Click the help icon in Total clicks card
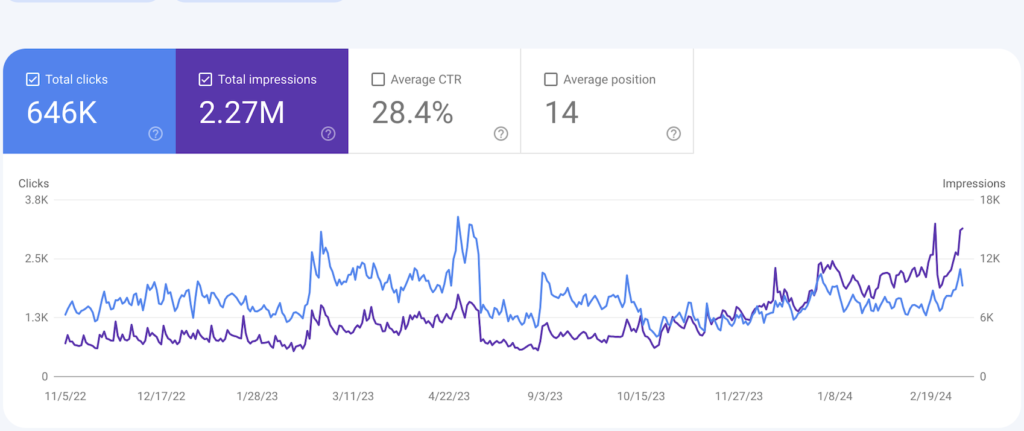 point(155,134)
